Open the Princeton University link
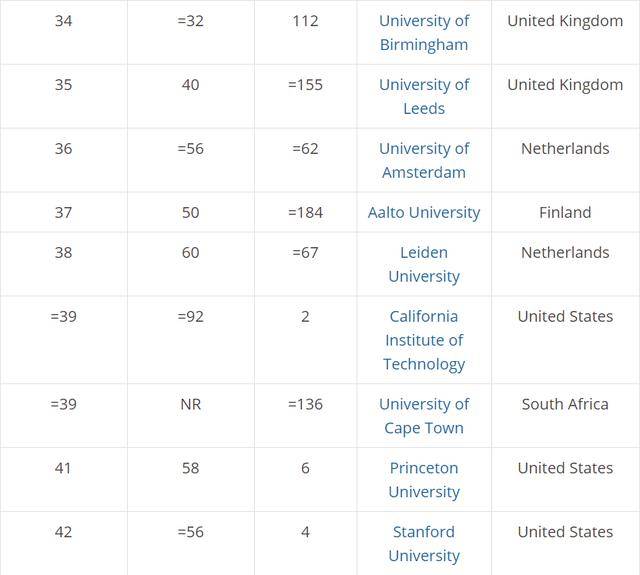 tap(424, 480)
